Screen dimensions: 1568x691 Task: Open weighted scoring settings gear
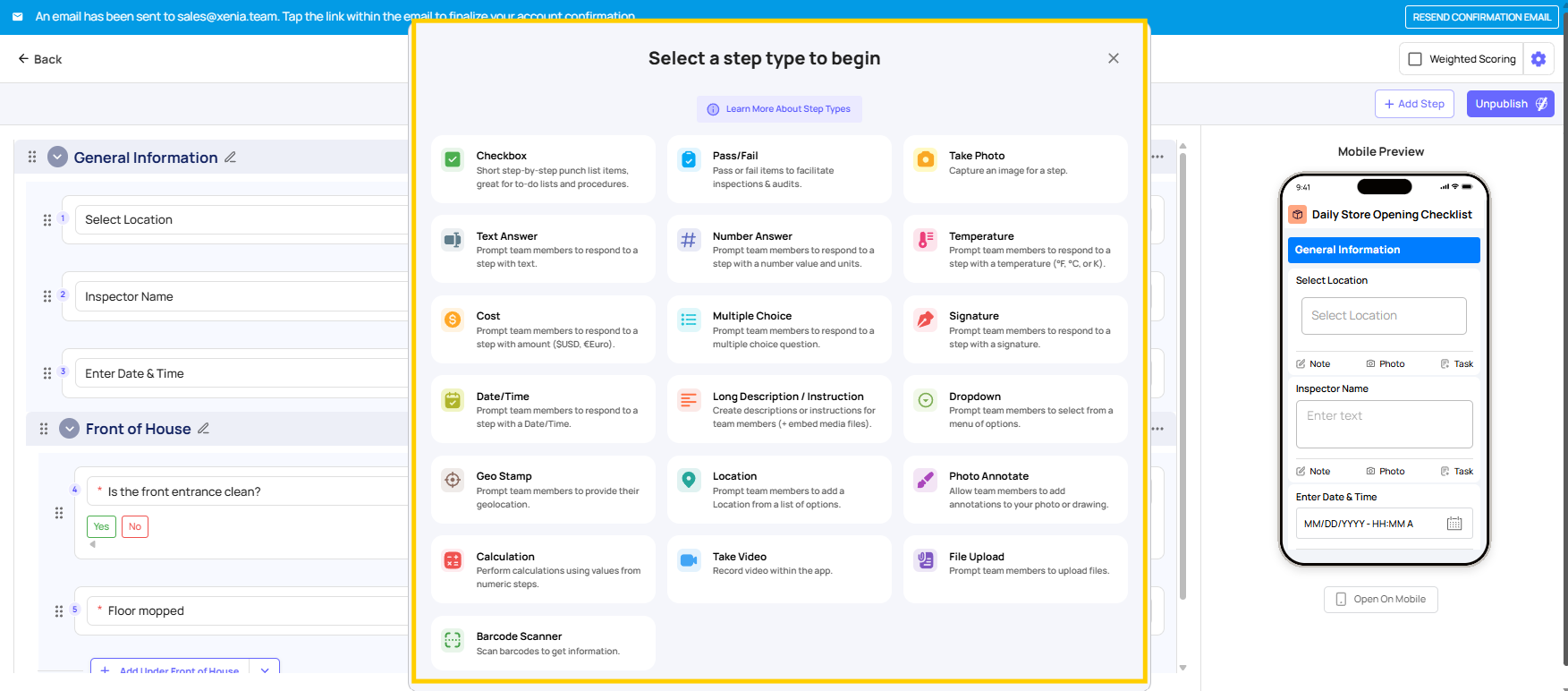pos(1538,59)
